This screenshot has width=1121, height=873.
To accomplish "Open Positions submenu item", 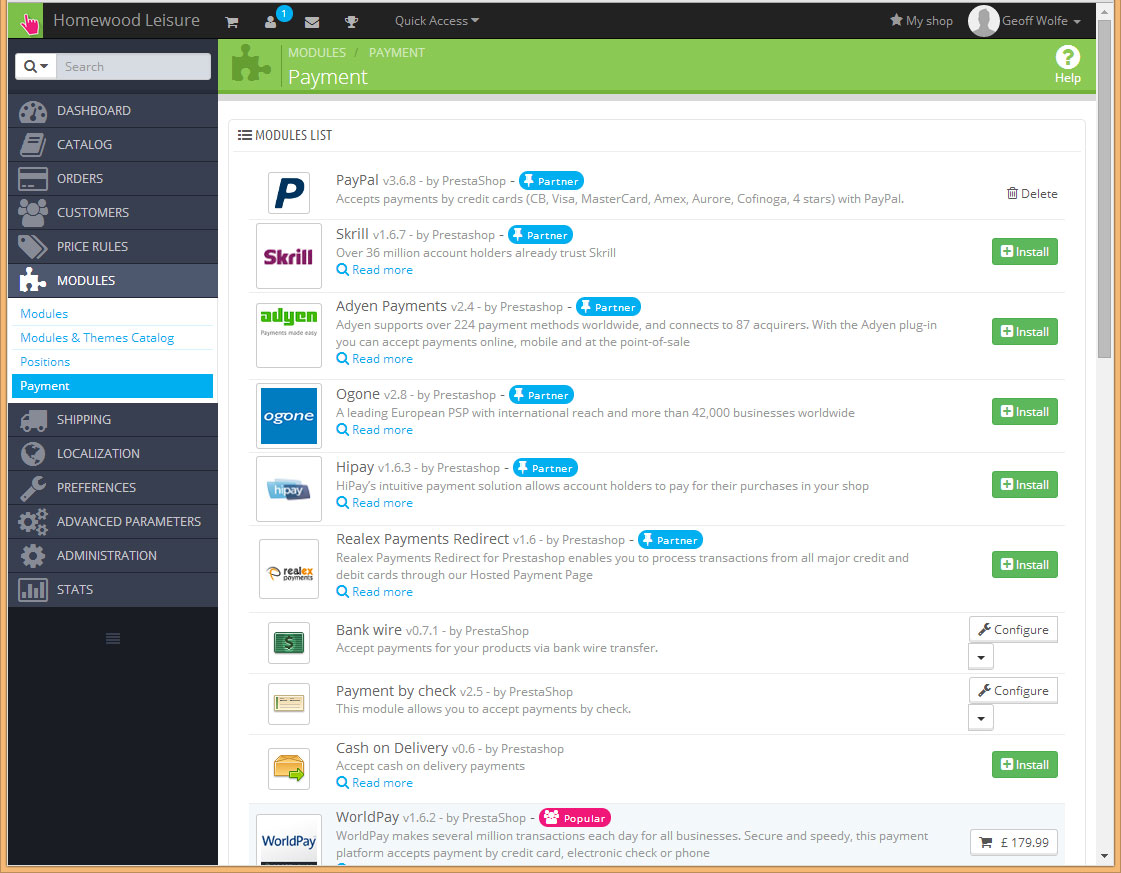I will (45, 362).
